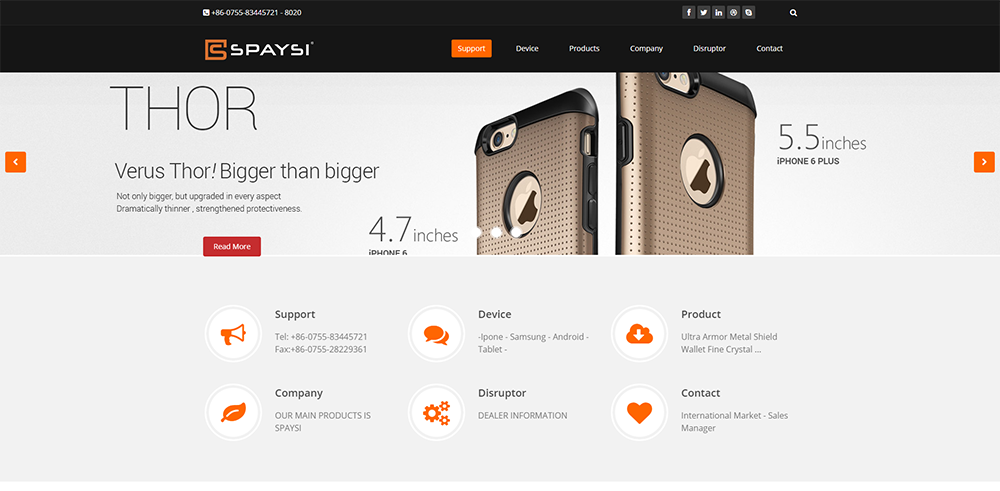Open the Twitter social icon
Viewport: 1000px width, 491px height.
703,13
